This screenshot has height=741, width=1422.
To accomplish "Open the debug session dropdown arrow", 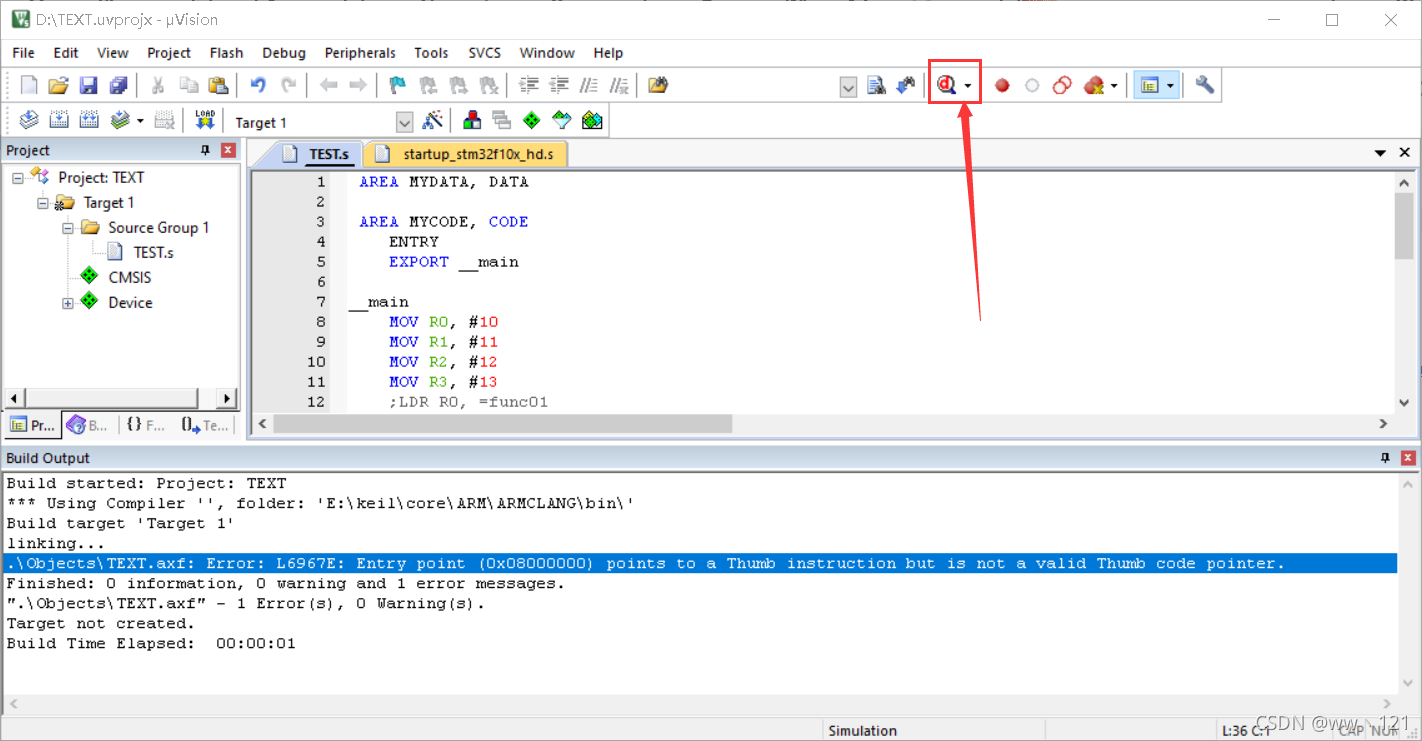I will pos(968,87).
